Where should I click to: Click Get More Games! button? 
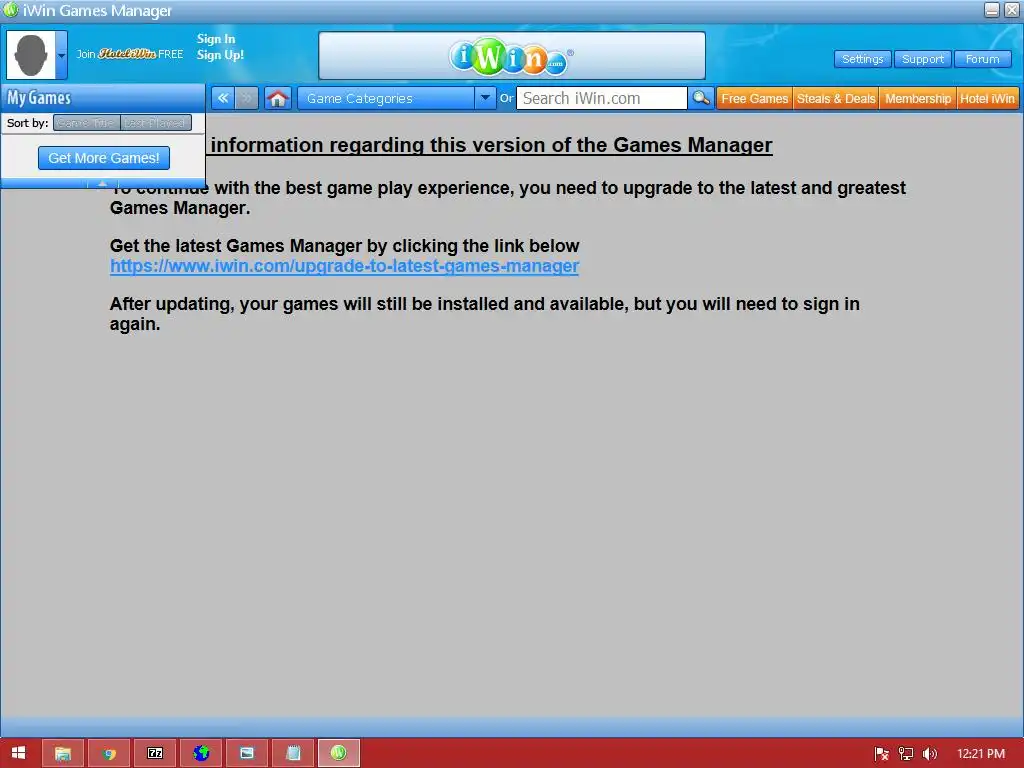click(104, 158)
